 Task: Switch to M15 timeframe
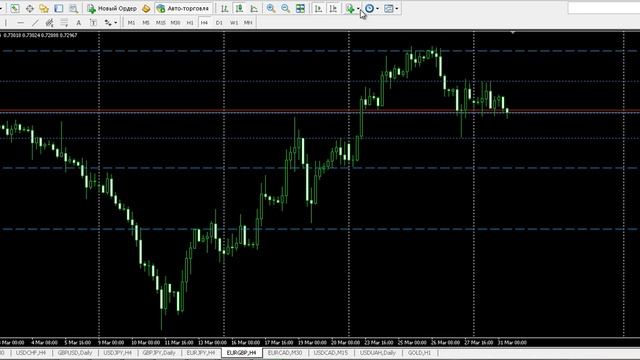[x=160, y=23]
